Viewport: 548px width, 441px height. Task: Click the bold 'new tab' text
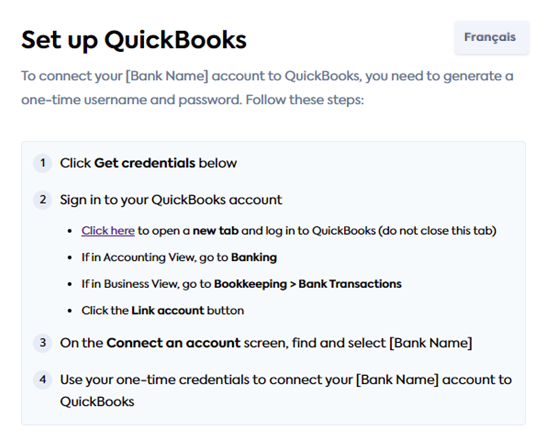(216, 231)
